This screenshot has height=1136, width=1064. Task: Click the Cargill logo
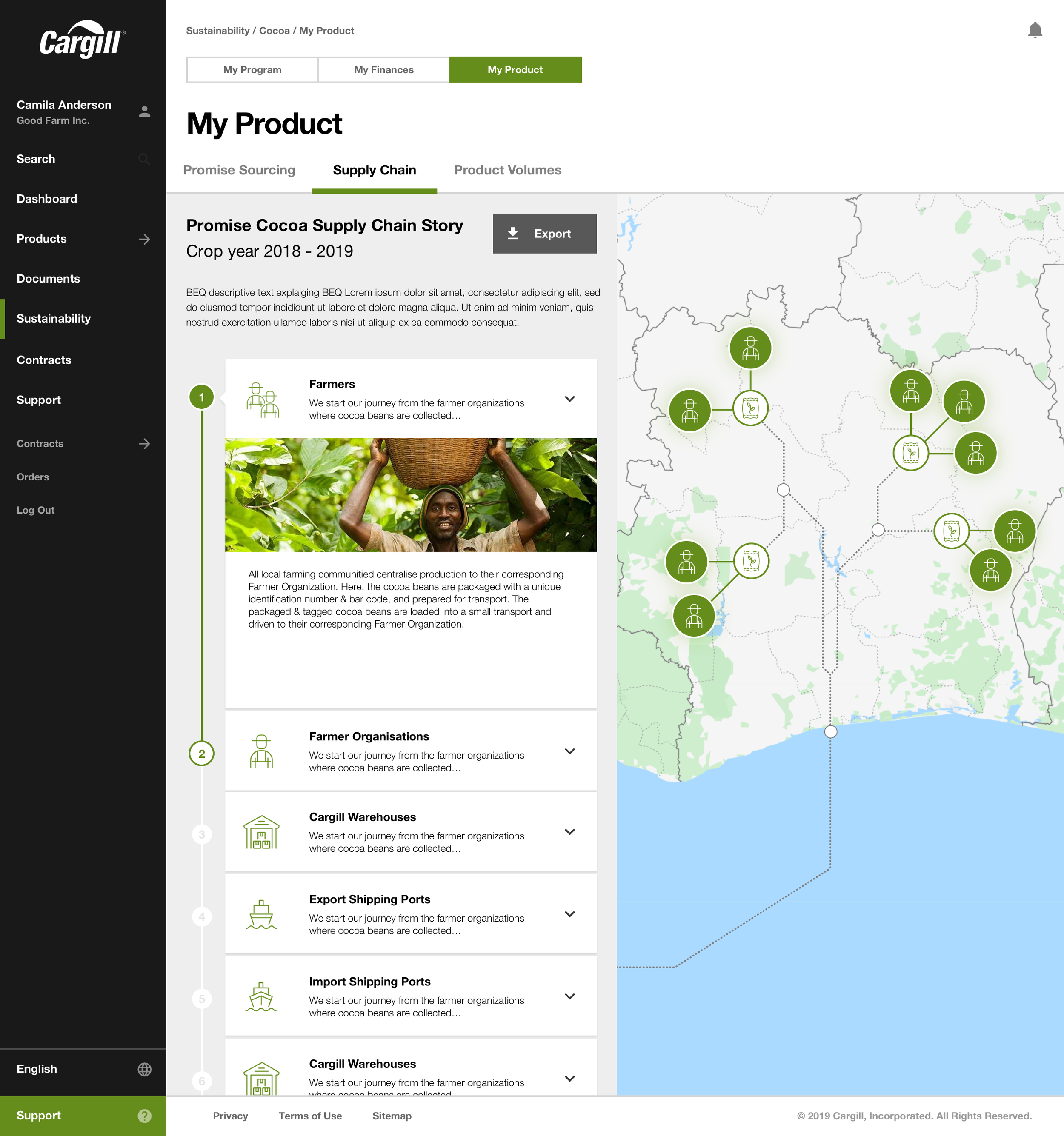(82, 40)
